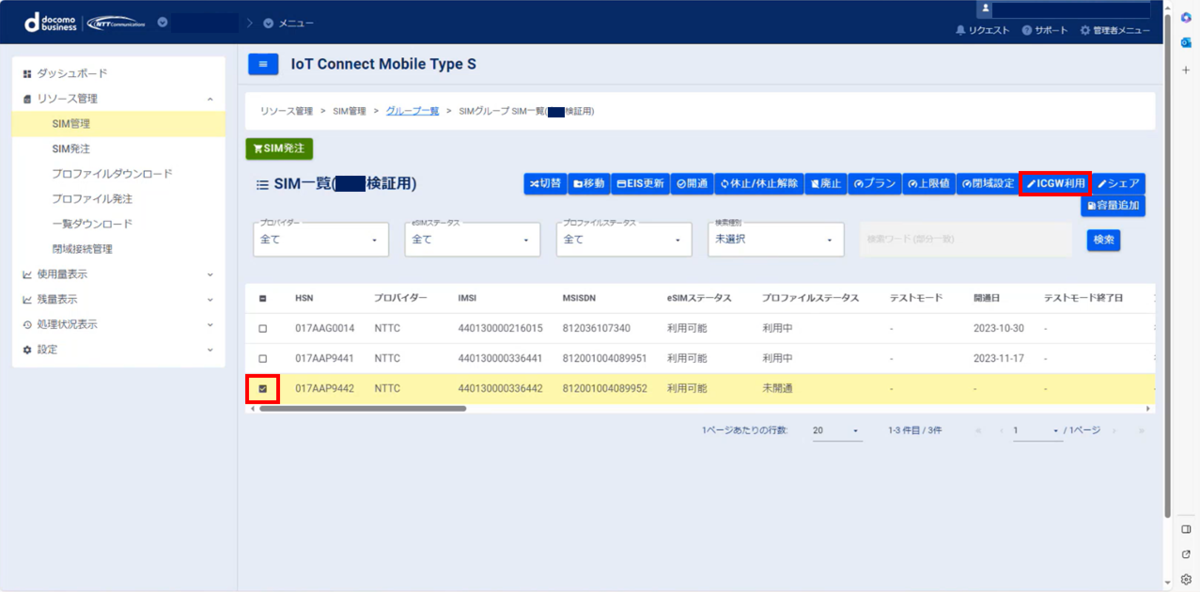Click the 開通 button
The image size is (1200, 592).
692,184
